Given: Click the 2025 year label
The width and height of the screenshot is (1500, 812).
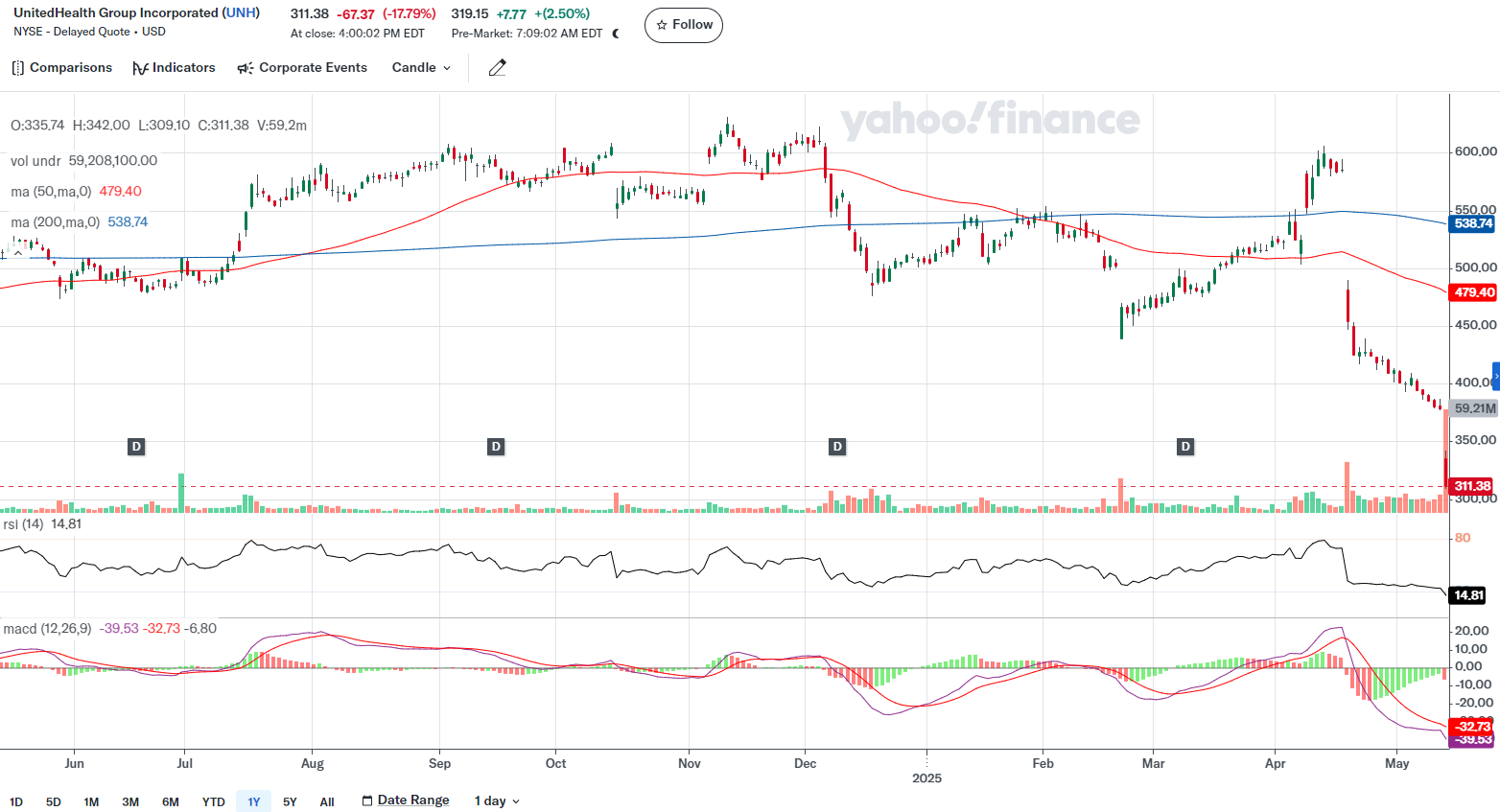Looking at the screenshot, I should 926,778.
